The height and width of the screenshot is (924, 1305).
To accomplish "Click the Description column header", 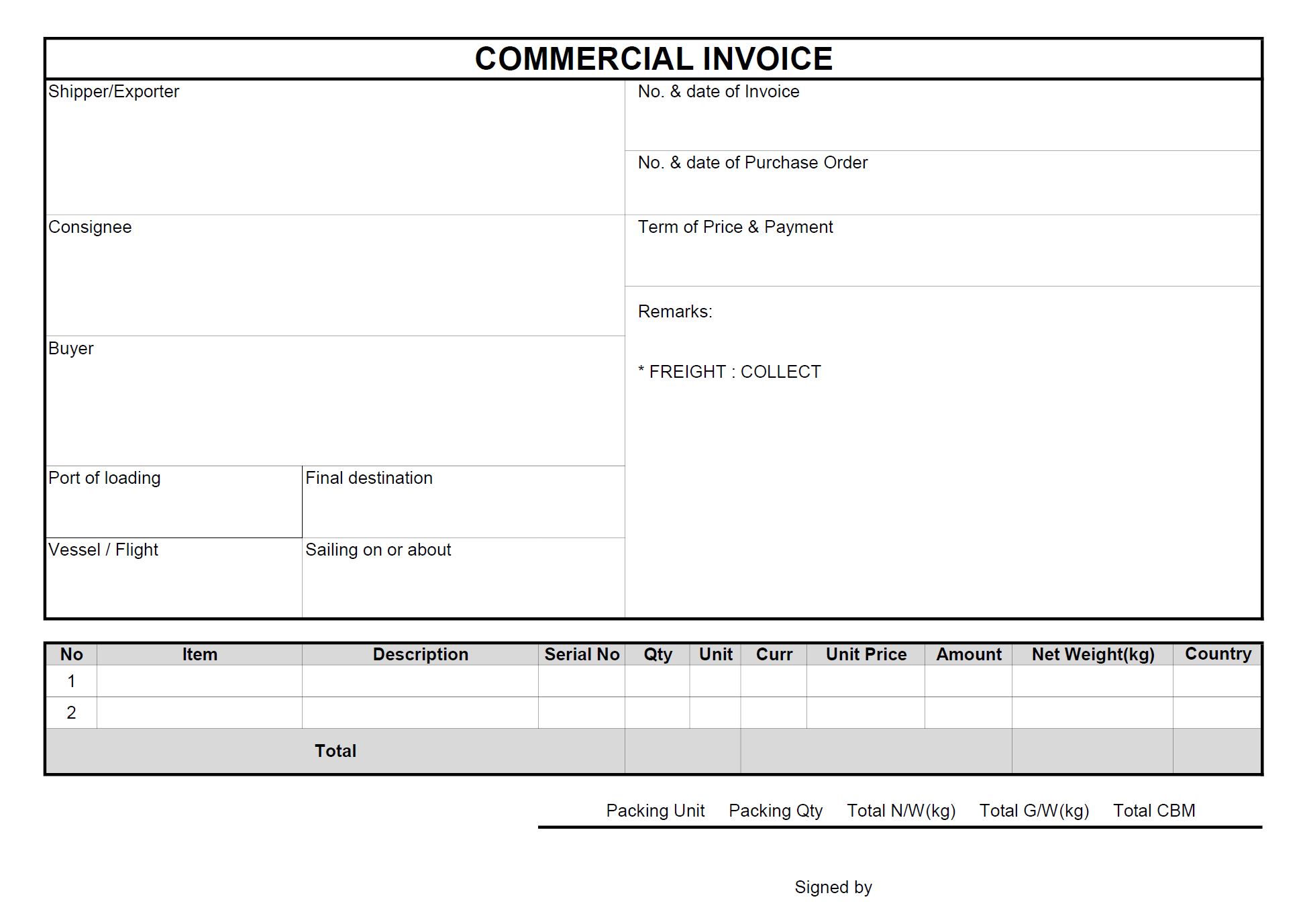I will [x=420, y=654].
